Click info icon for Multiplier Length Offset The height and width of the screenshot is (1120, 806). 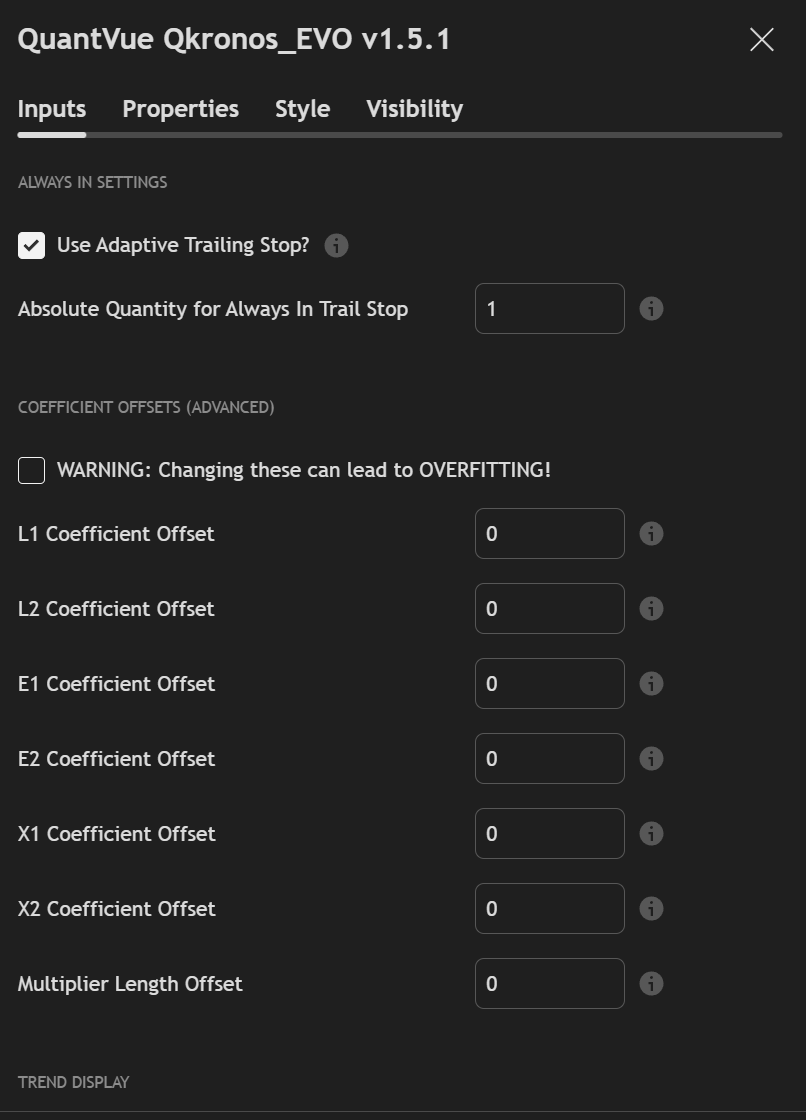[x=651, y=984]
